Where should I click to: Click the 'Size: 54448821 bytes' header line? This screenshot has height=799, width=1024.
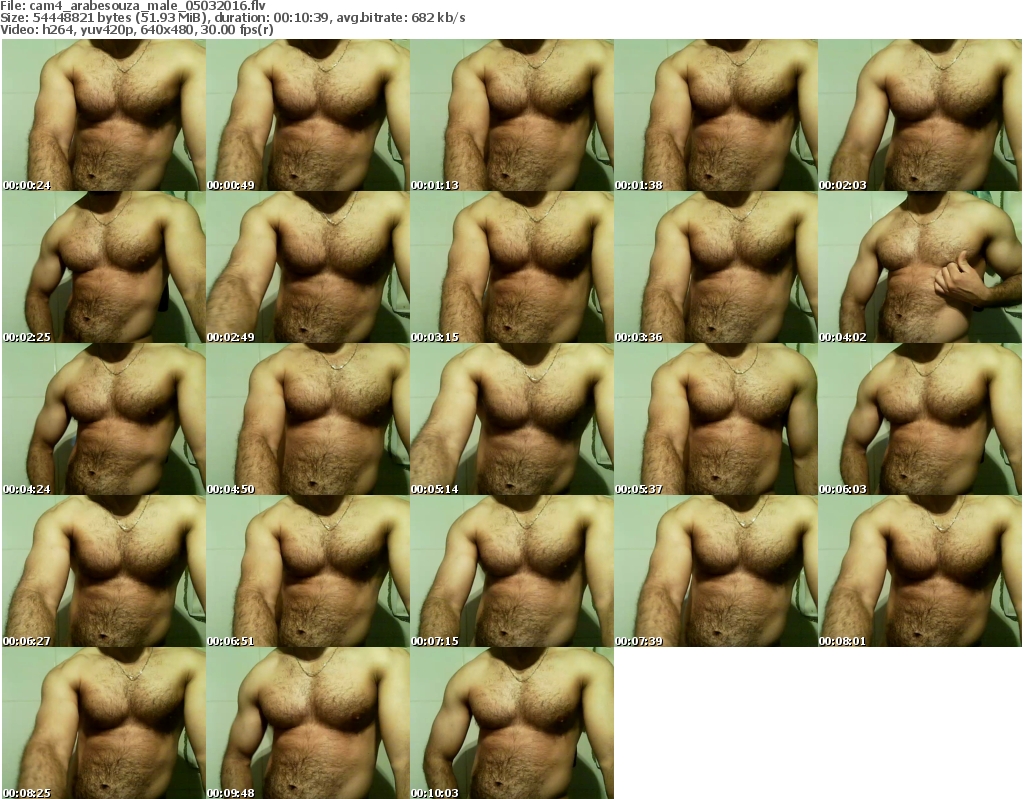(x=232, y=18)
